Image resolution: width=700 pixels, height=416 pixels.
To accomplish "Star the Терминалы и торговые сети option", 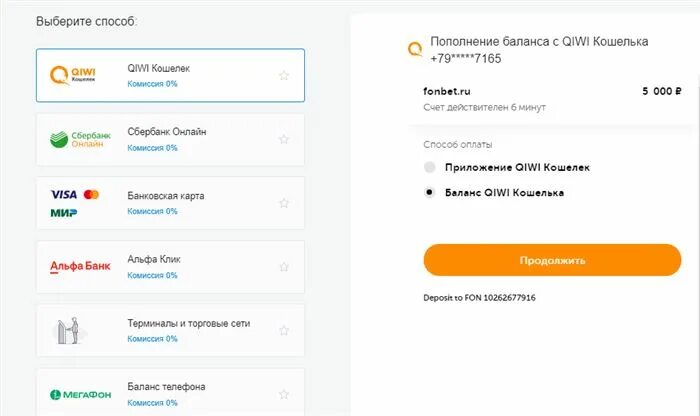I will click(x=284, y=330).
